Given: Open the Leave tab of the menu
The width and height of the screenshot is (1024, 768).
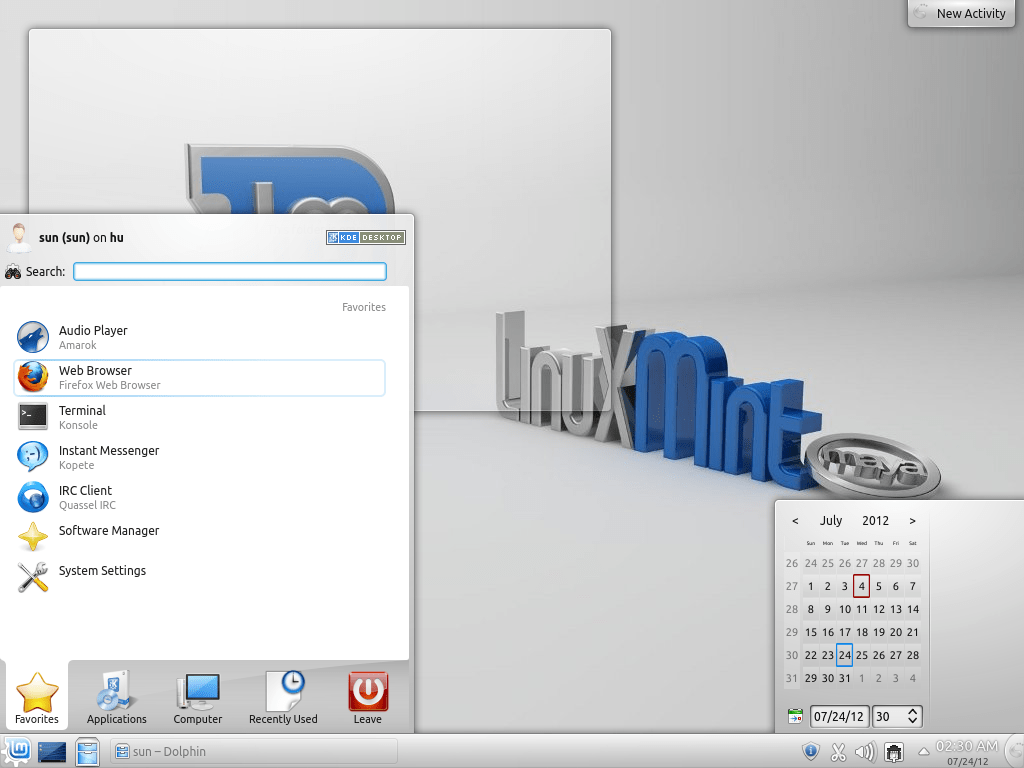Looking at the screenshot, I should tap(367, 697).
